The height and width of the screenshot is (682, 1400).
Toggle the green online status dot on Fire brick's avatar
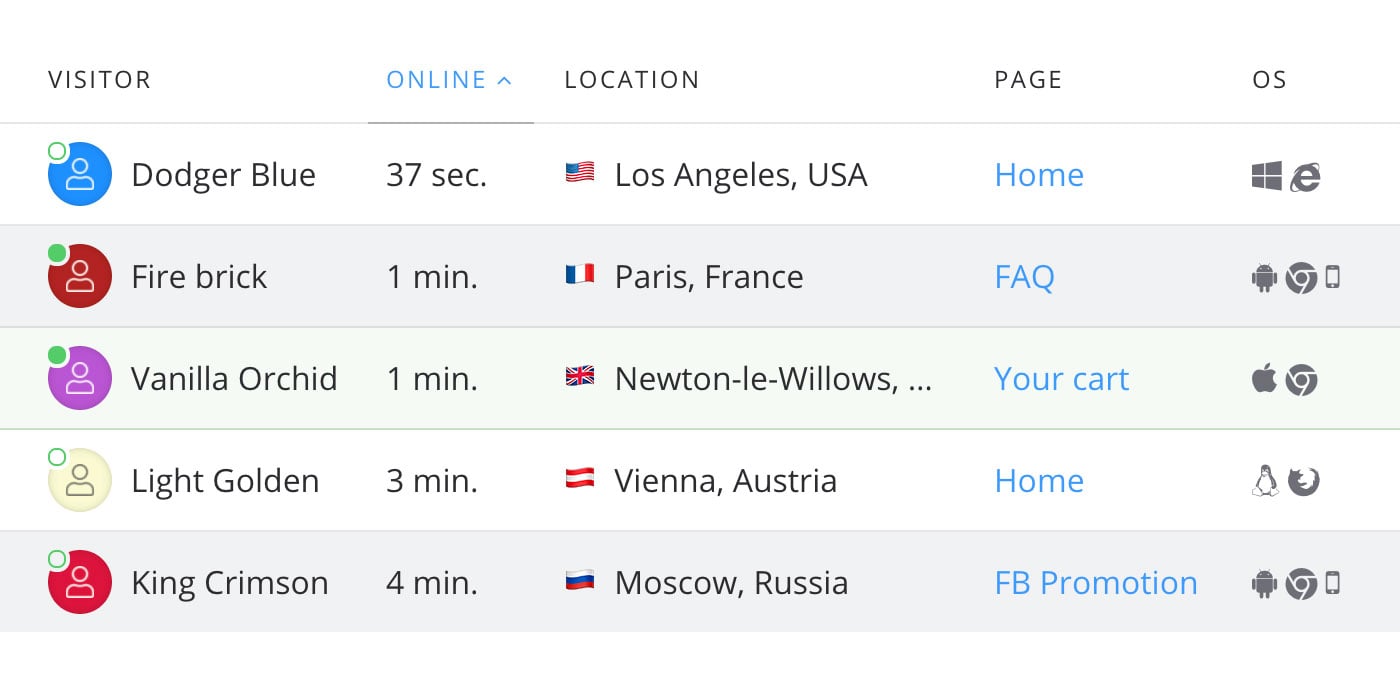[57, 251]
